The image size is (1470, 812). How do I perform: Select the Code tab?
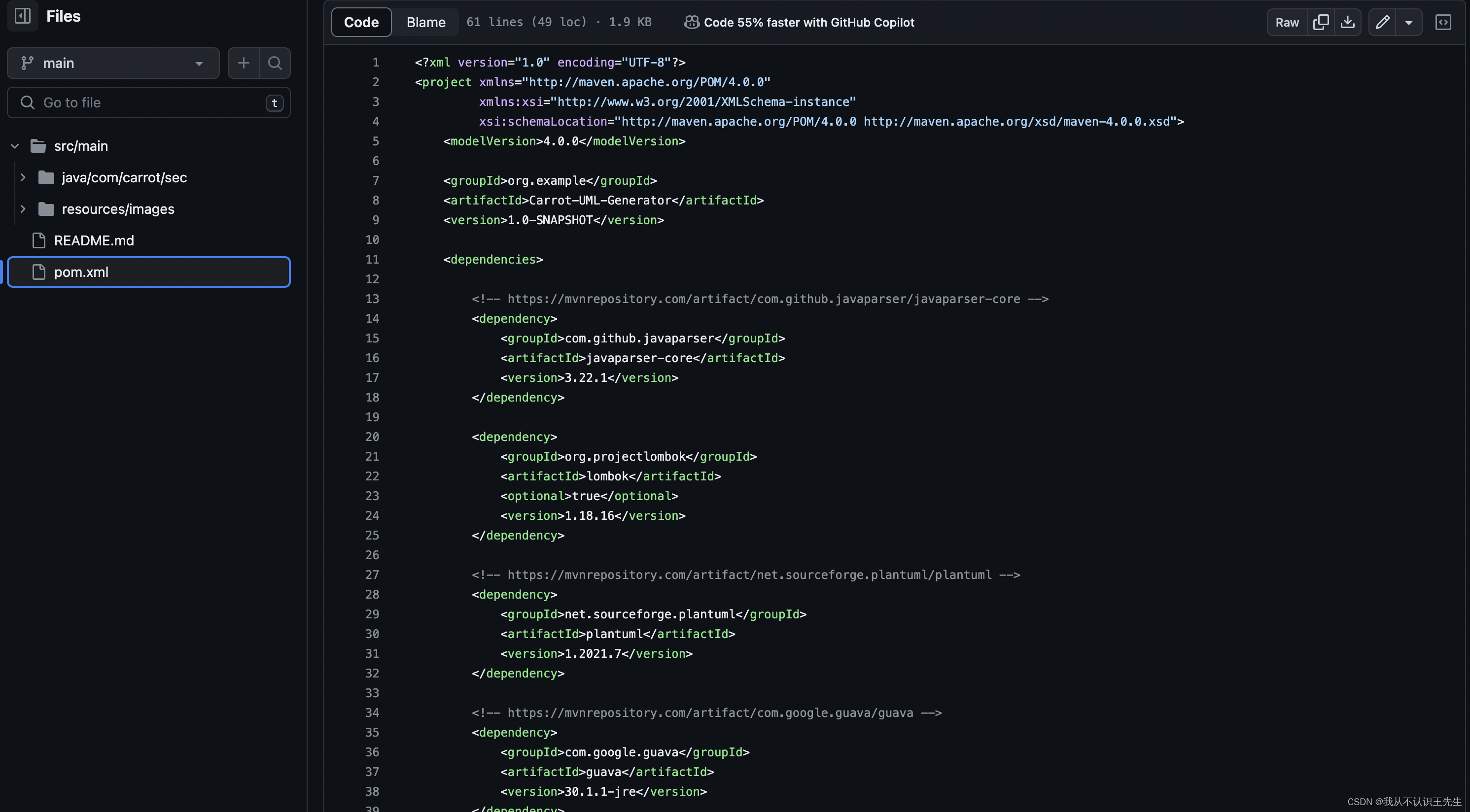[x=361, y=22]
